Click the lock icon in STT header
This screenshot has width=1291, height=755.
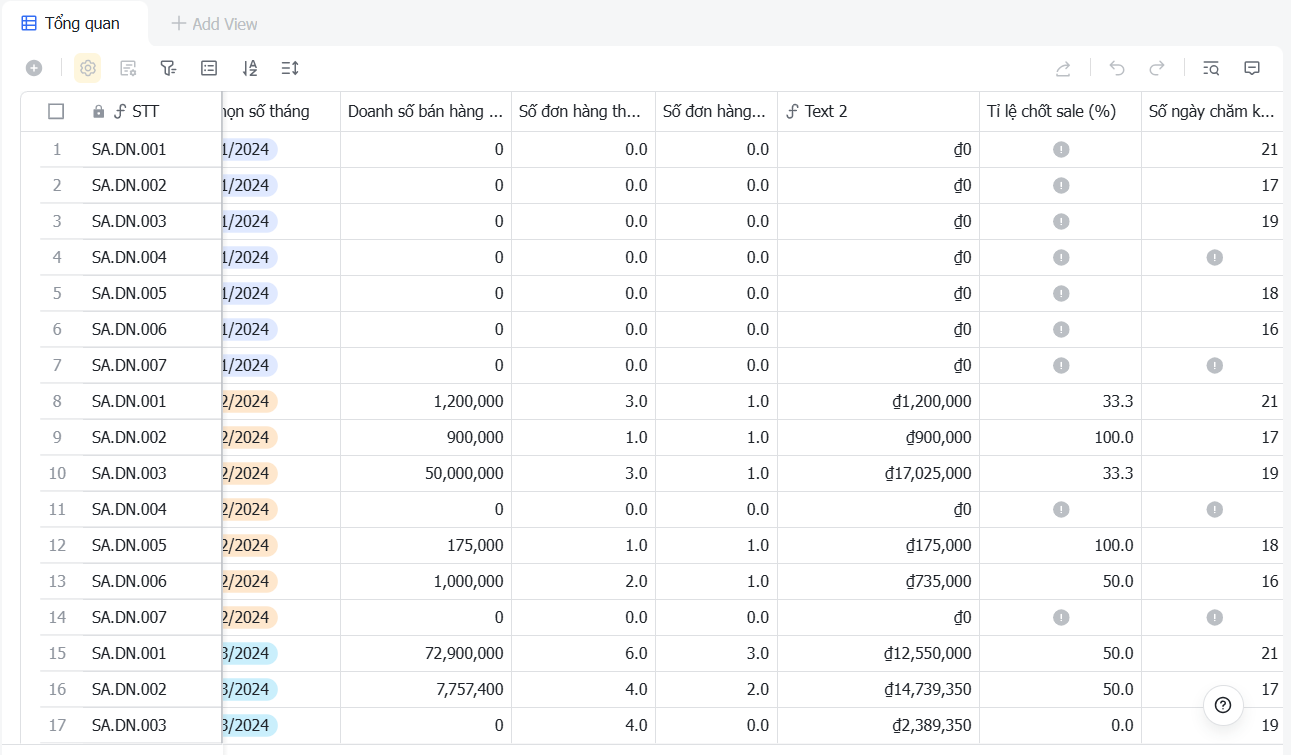point(98,111)
